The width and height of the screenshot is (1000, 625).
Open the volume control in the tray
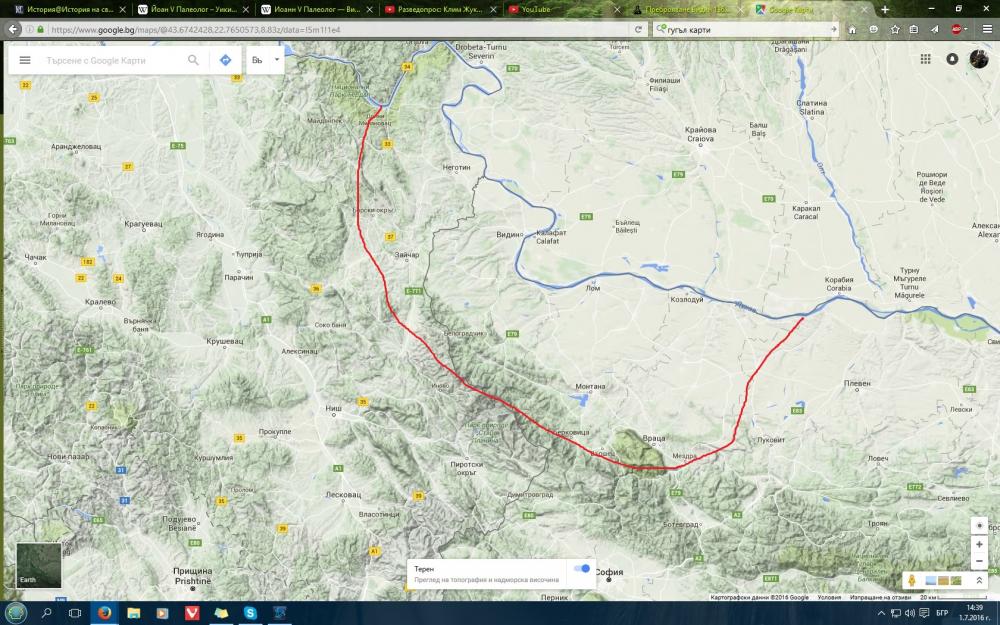coord(909,614)
